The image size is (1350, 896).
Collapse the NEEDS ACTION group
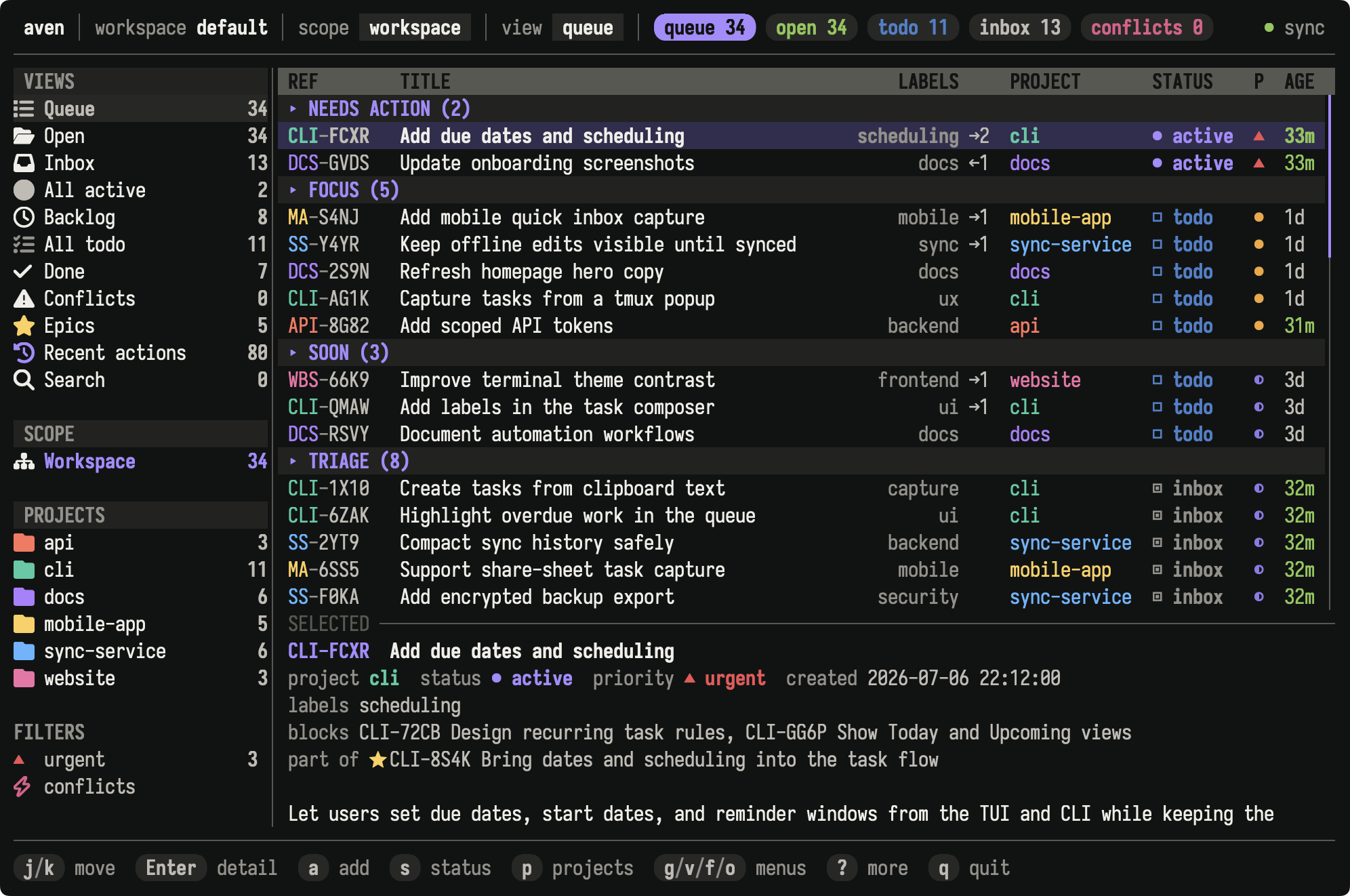coord(293,108)
